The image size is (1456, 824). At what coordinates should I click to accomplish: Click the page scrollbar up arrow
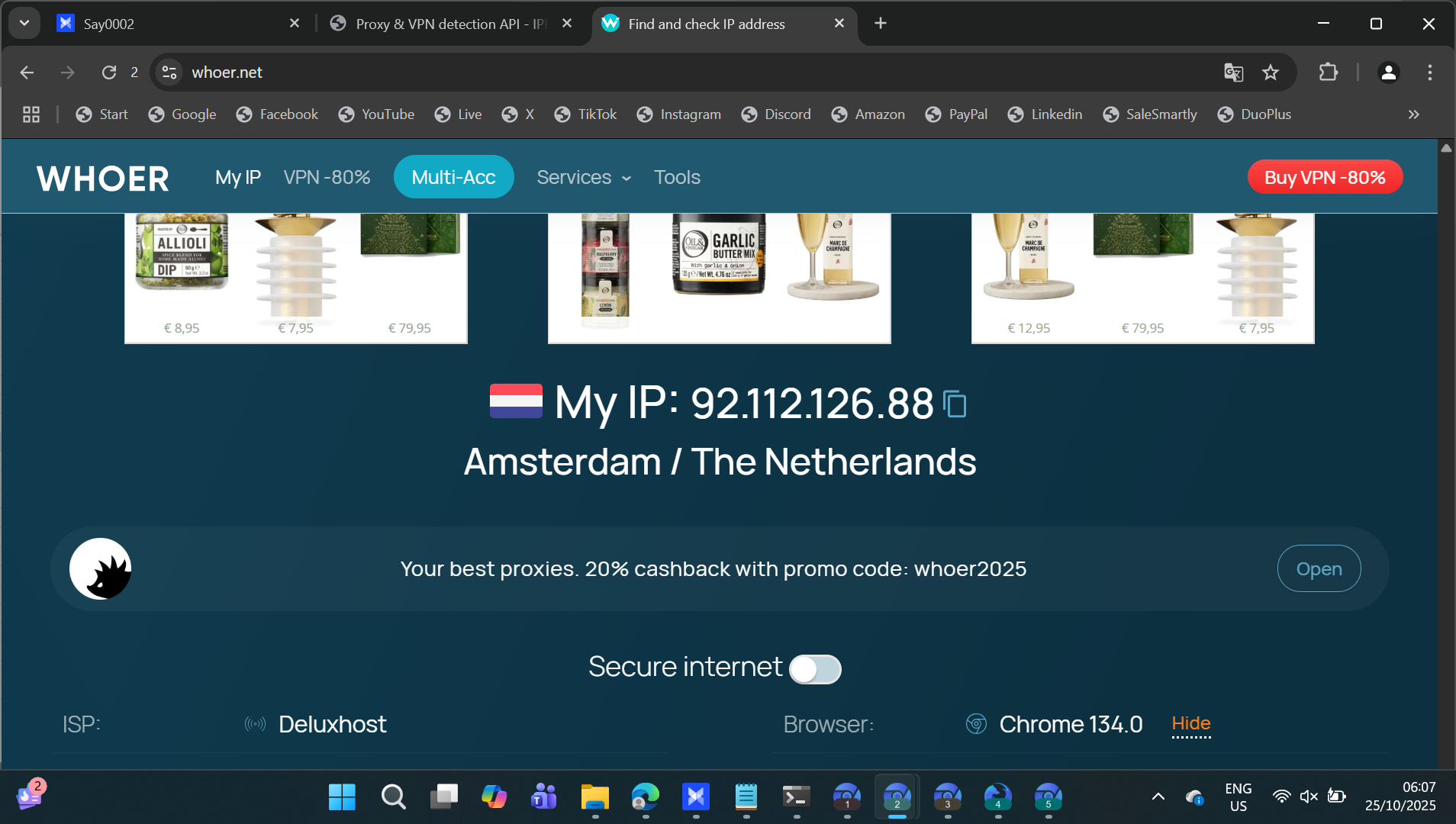coord(1446,148)
